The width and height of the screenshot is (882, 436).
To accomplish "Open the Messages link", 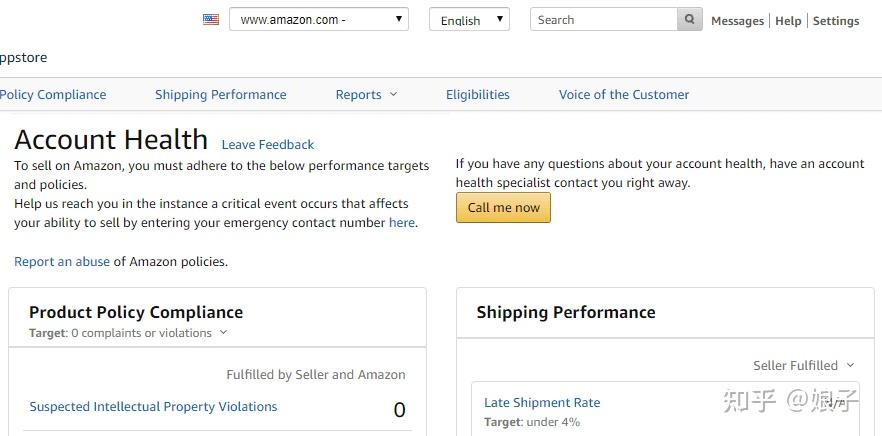I will [737, 21].
